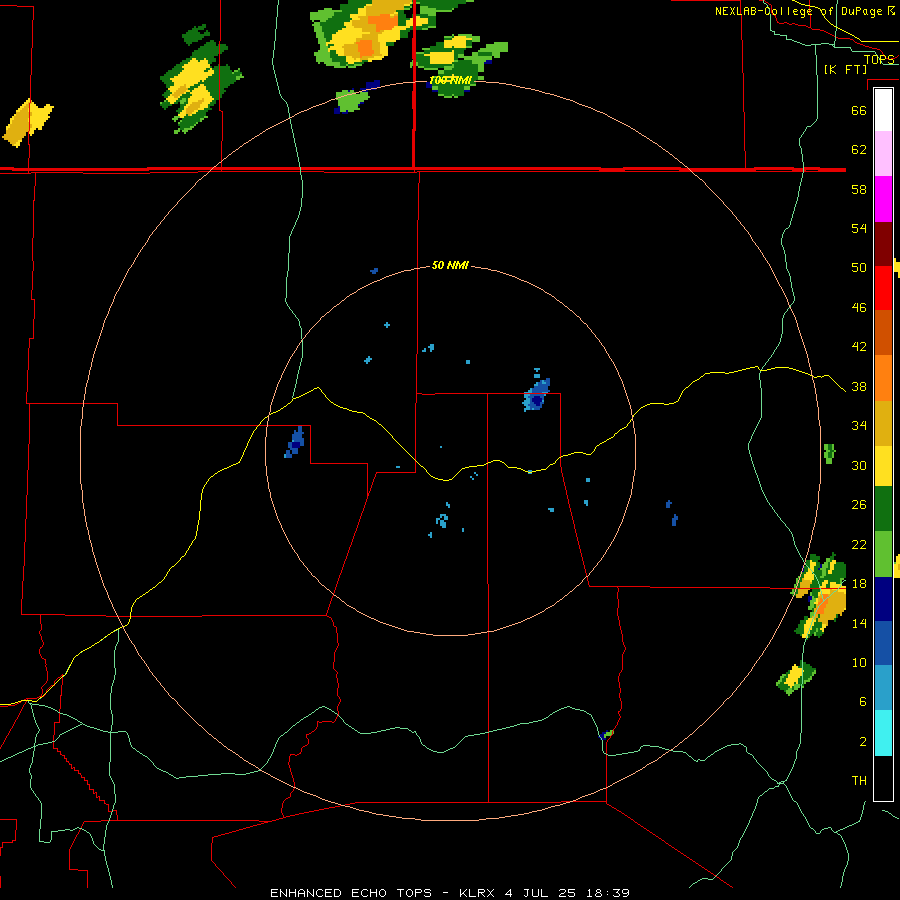Select the navy blue legend swatch

883,599
